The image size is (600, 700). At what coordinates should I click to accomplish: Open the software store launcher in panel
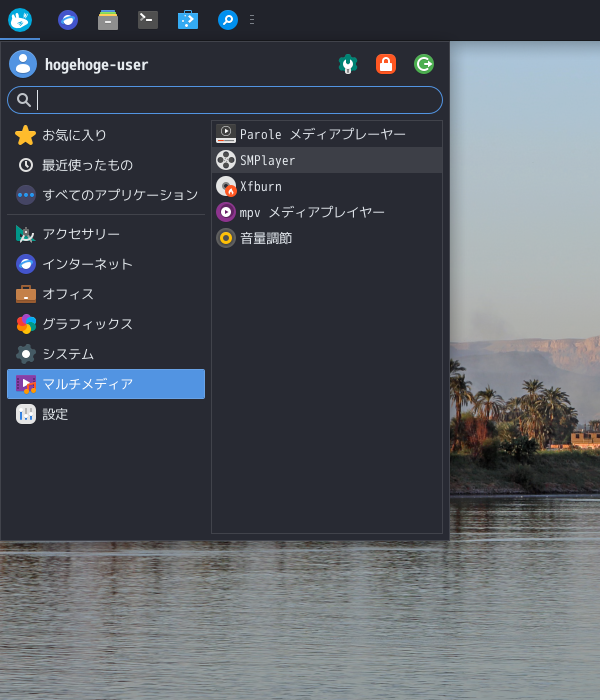coord(188,20)
